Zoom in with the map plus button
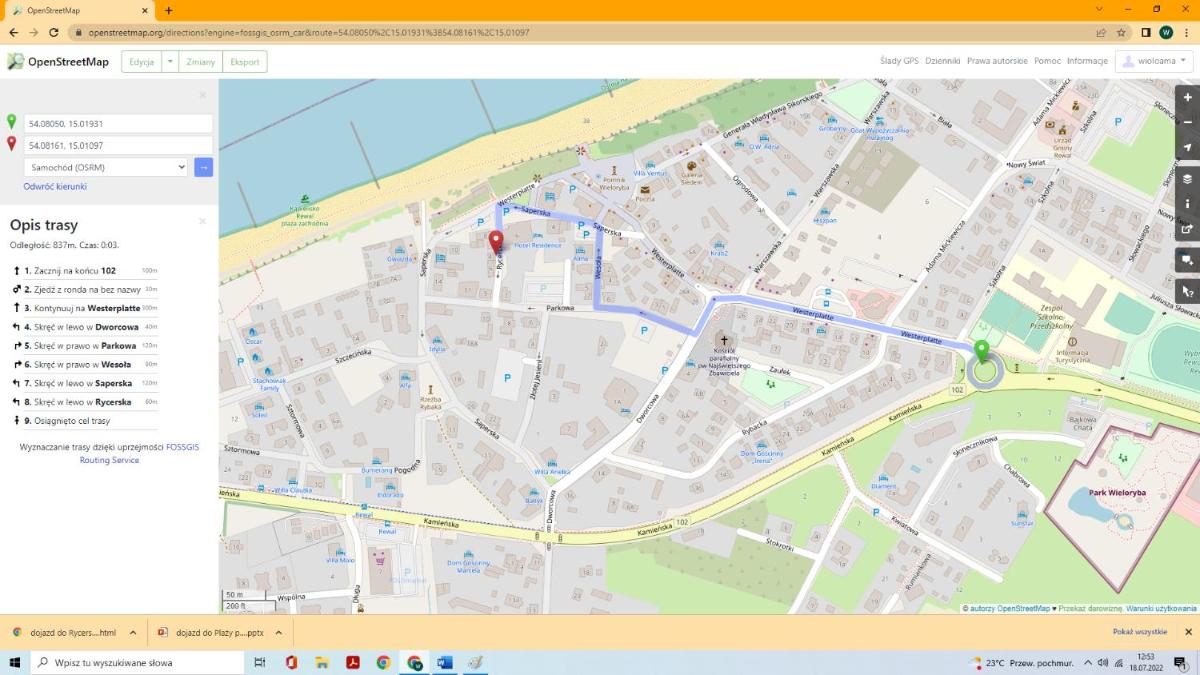Viewport: 1200px width, 675px height. click(x=1187, y=98)
